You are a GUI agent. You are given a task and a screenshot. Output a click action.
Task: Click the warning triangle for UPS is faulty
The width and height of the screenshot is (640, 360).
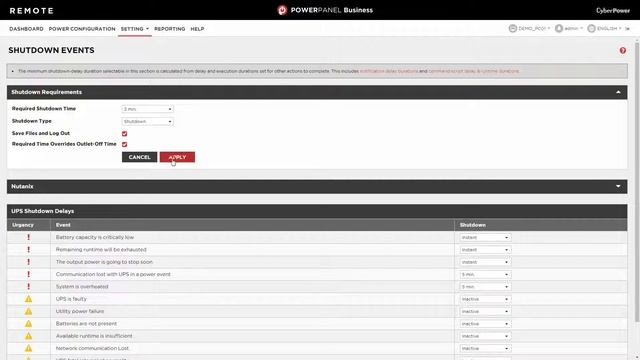pos(29,299)
